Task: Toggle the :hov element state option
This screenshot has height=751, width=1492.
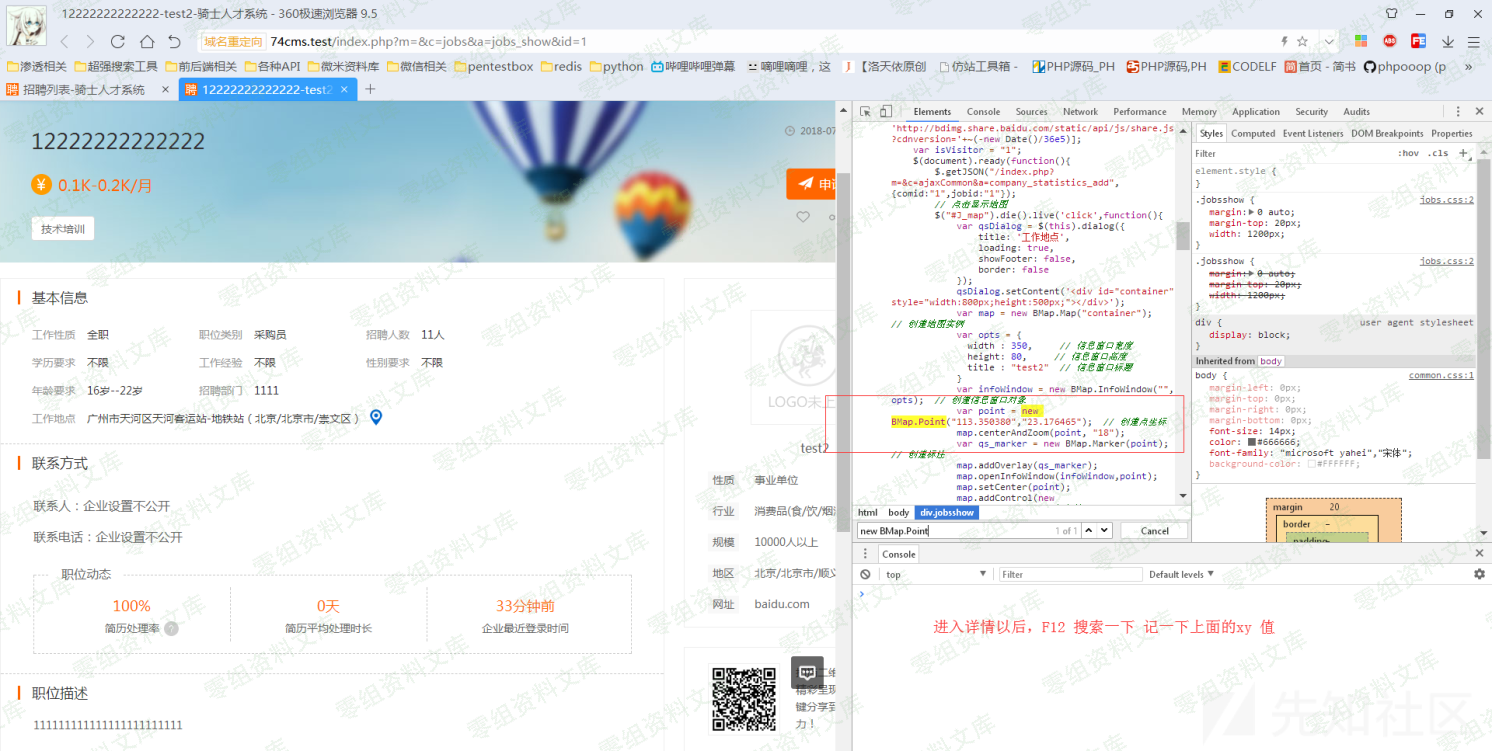Action: [x=1408, y=154]
